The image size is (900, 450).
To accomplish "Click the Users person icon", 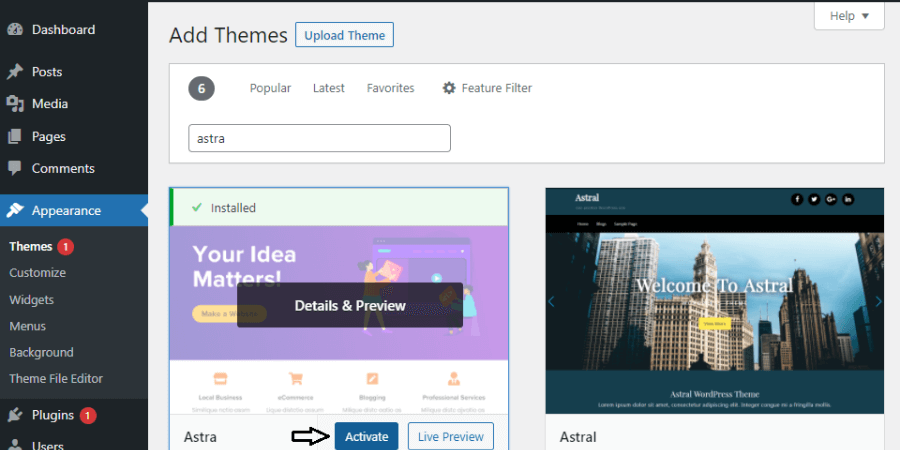I will pyautogui.click(x=15, y=444).
